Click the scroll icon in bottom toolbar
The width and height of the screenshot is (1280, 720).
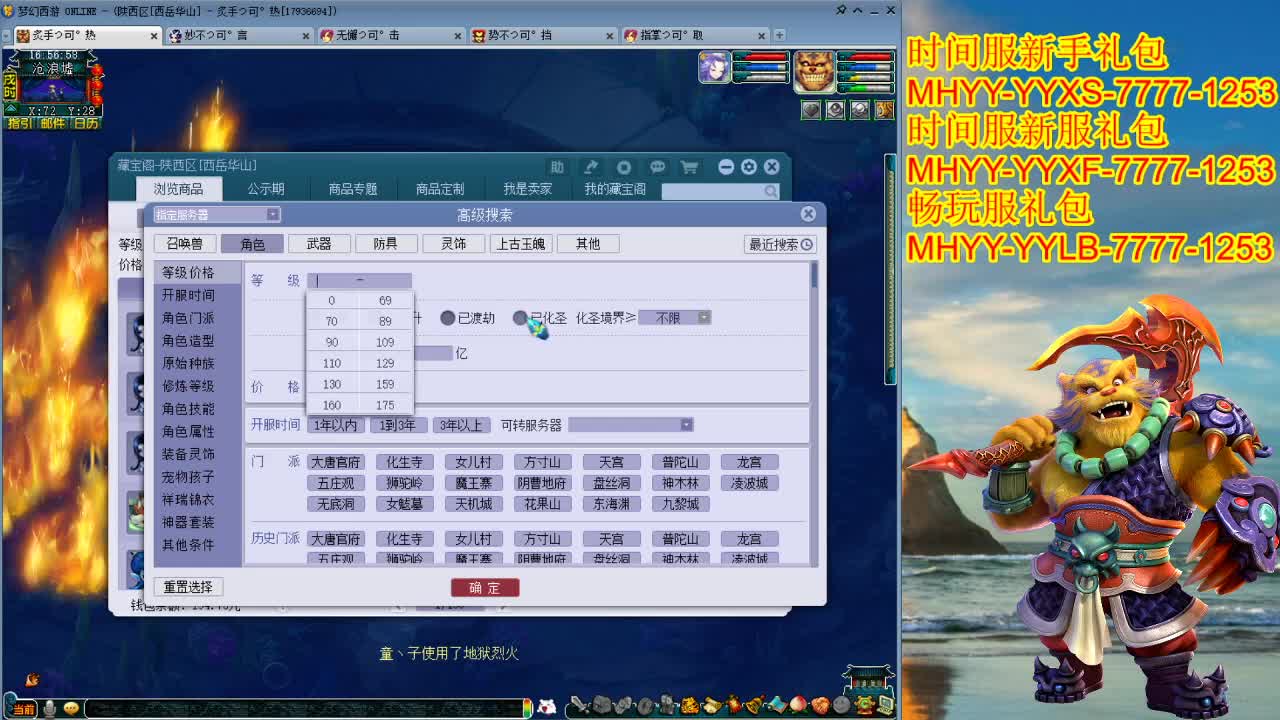712,706
